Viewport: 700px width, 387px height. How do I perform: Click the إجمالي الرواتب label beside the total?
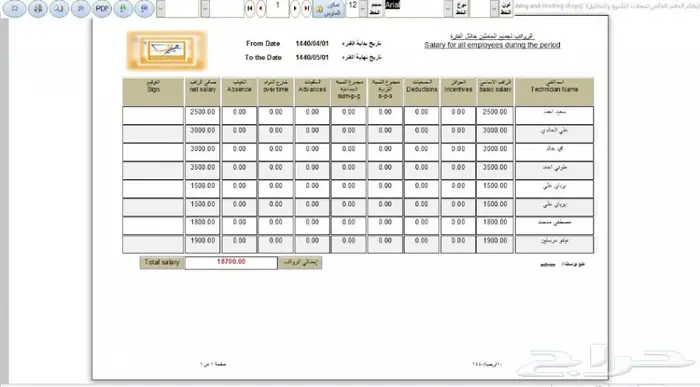pyautogui.click(x=300, y=262)
